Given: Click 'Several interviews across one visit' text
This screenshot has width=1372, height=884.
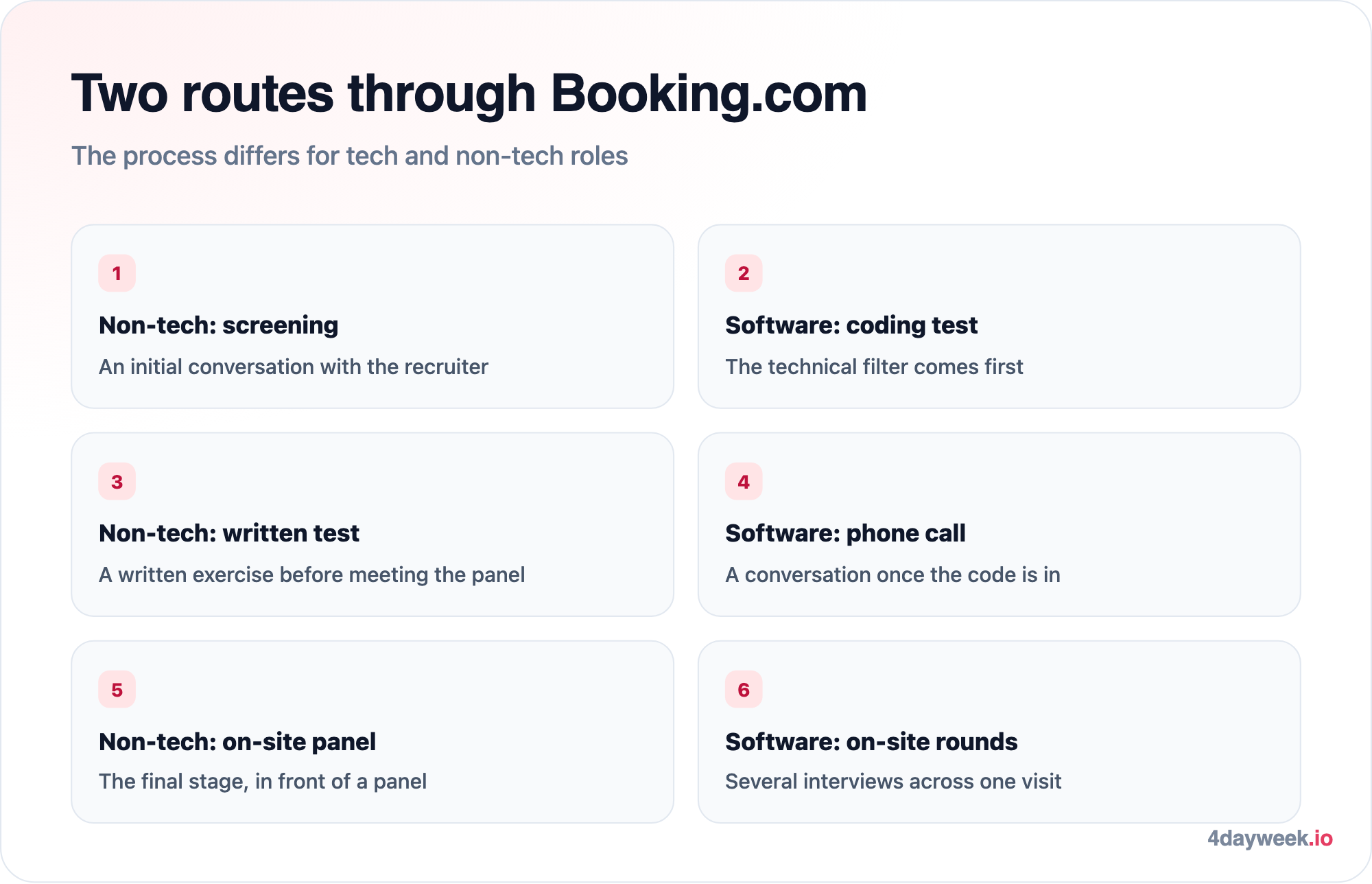Looking at the screenshot, I should [893, 781].
